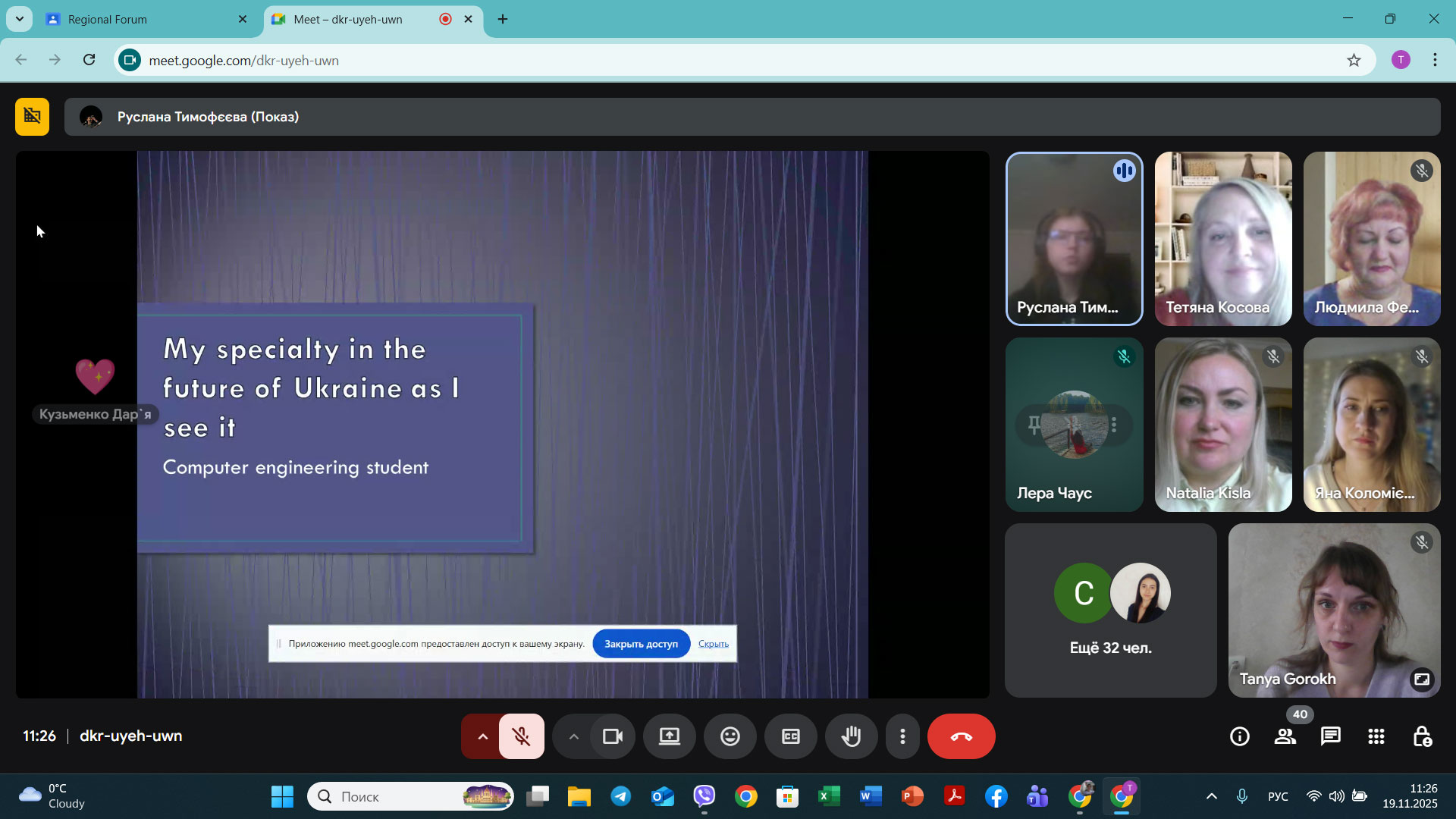Open the browser tab search dropdown
1456x819 pixels.
click(x=19, y=19)
